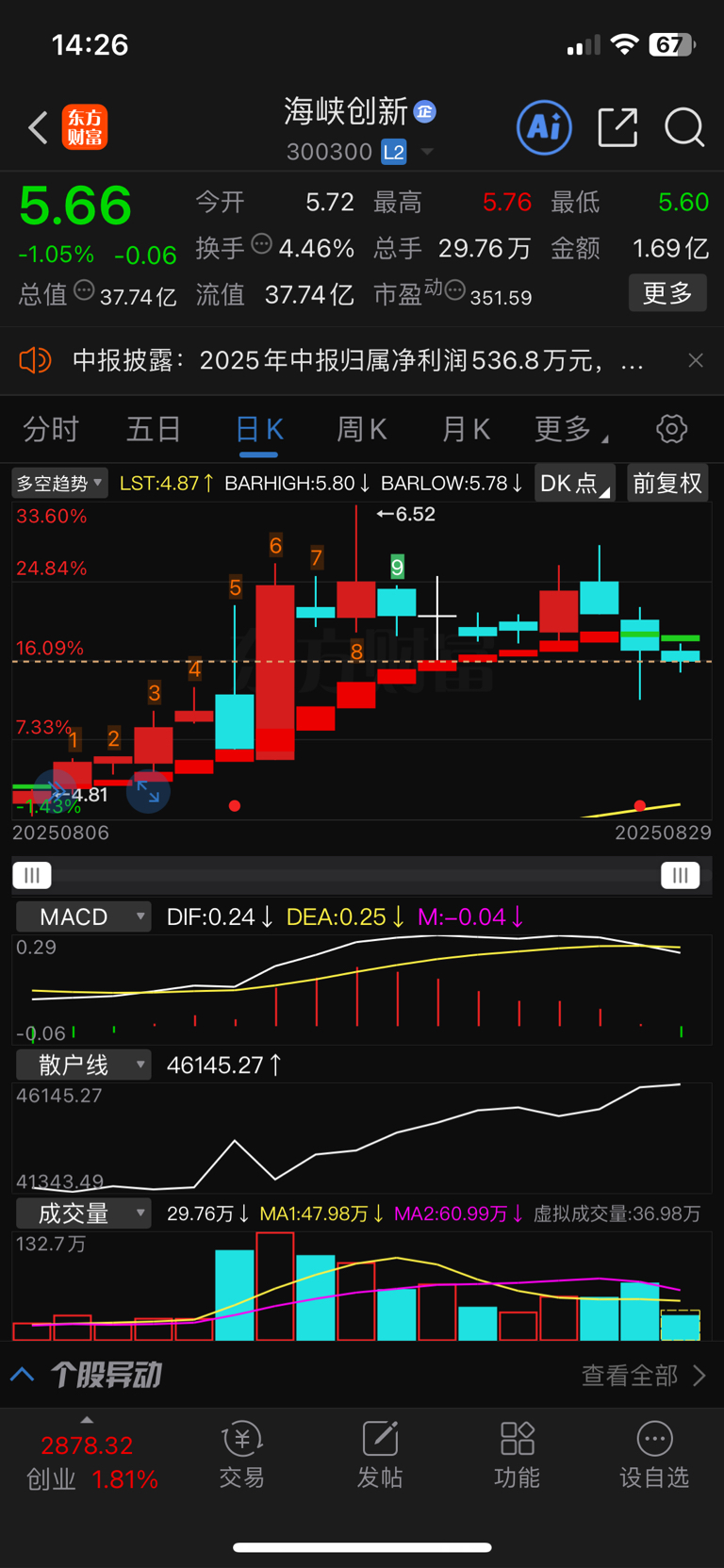Tap the MA2:60.99万 volume value
Screen dimensions: 724x1568
pyautogui.click(x=458, y=1213)
